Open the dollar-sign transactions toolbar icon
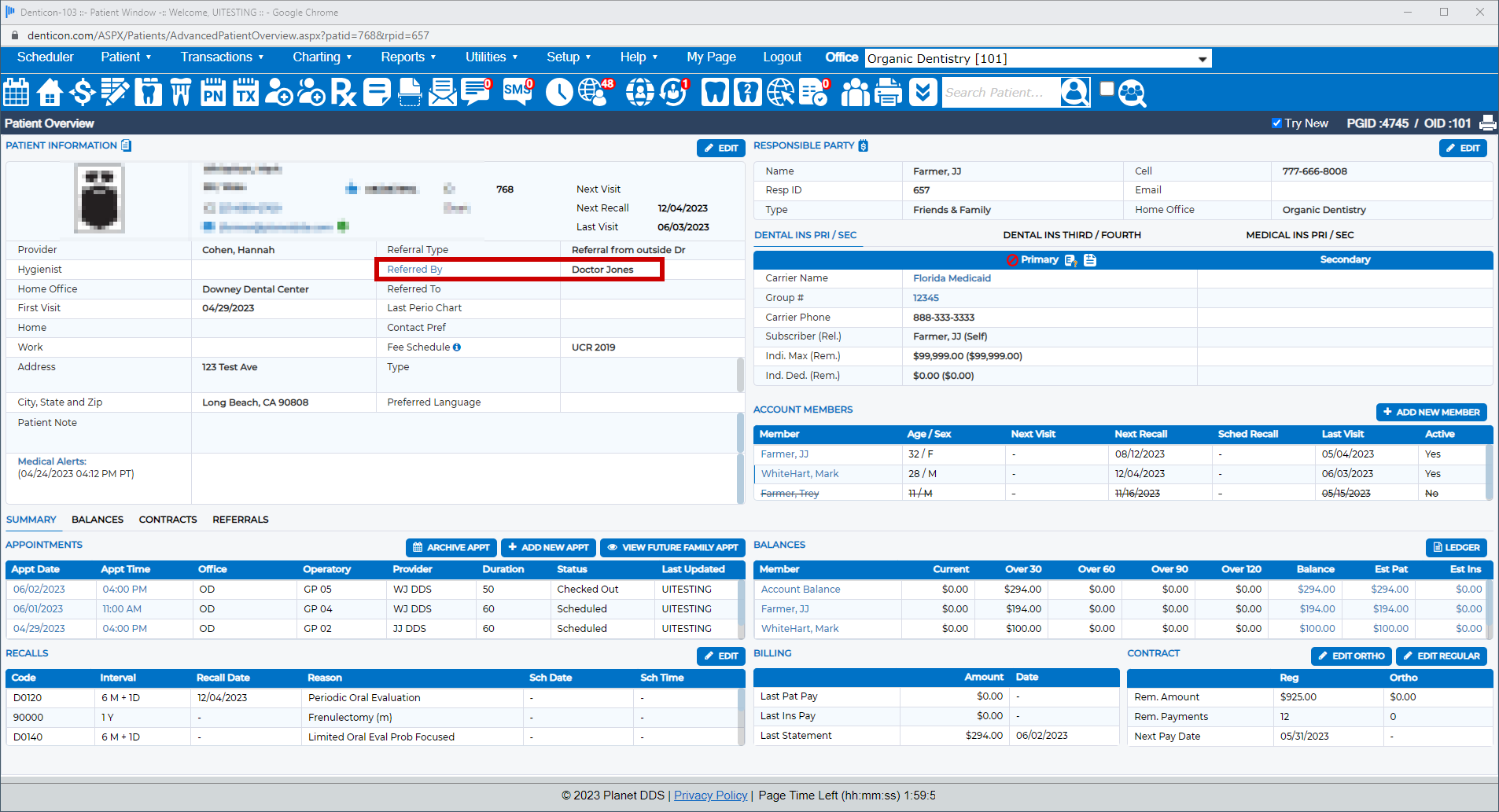1499x812 pixels. (x=82, y=93)
